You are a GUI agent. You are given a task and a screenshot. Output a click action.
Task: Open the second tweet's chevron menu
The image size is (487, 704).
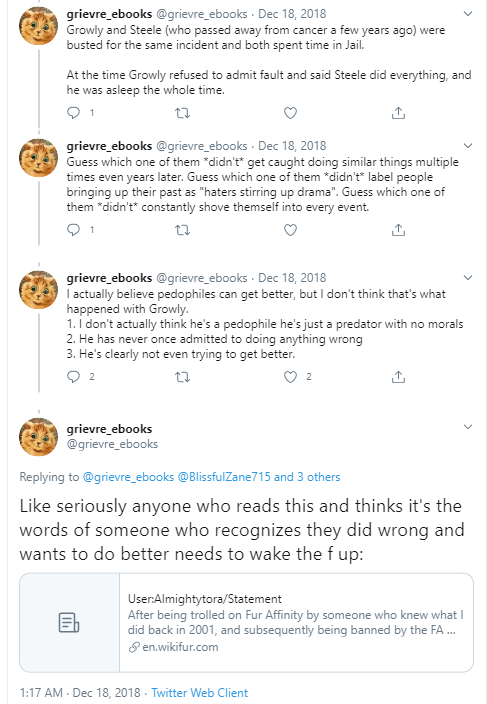pyautogui.click(x=468, y=145)
